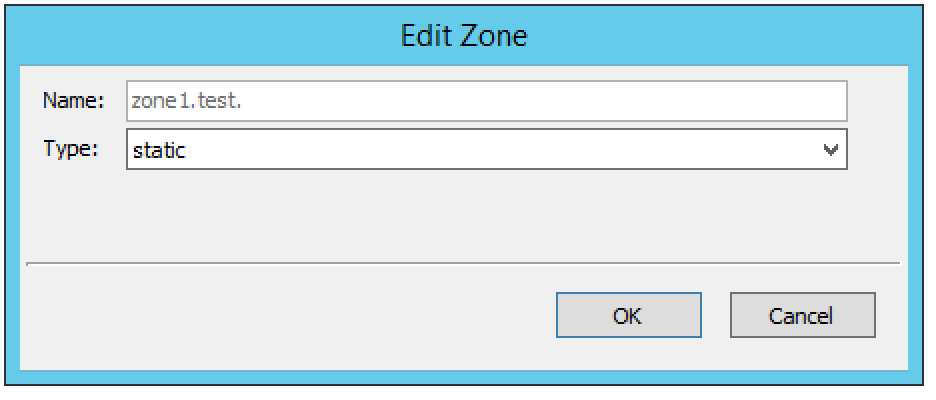Screen dimensions: 936x400
Task: Focus the zone name text box
Action: click(x=487, y=101)
